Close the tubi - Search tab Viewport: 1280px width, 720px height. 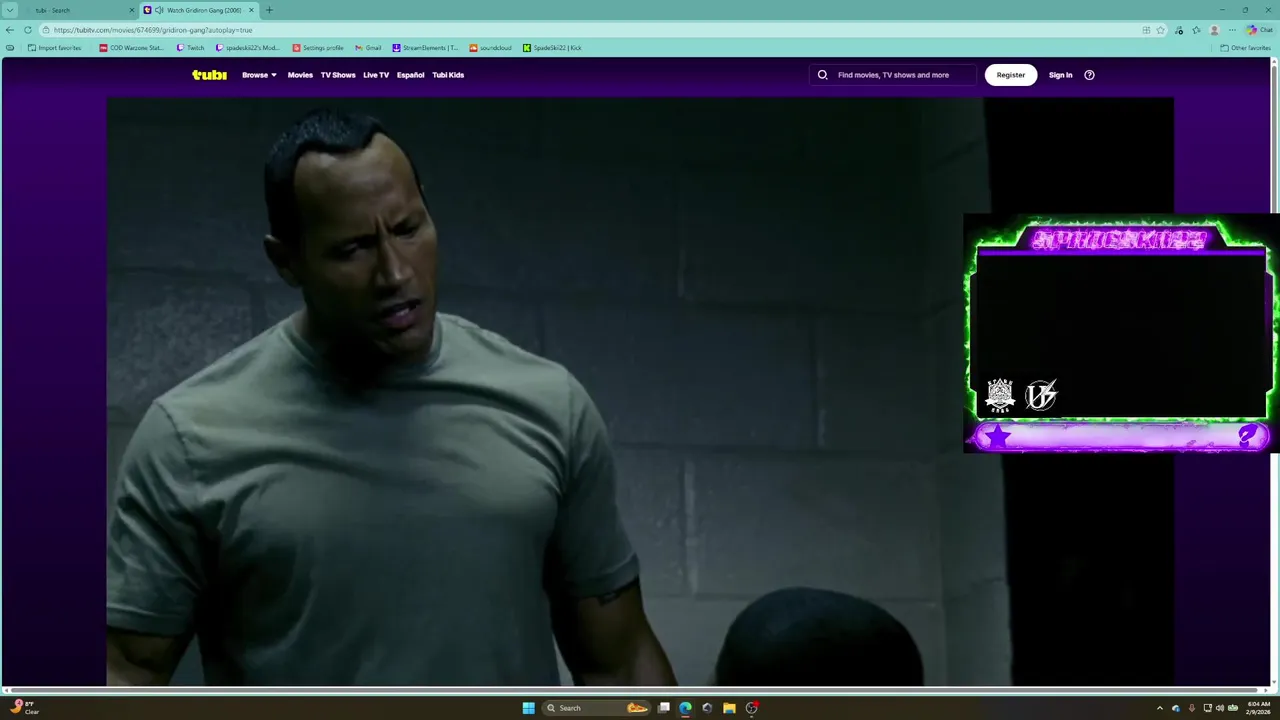click(131, 10)
